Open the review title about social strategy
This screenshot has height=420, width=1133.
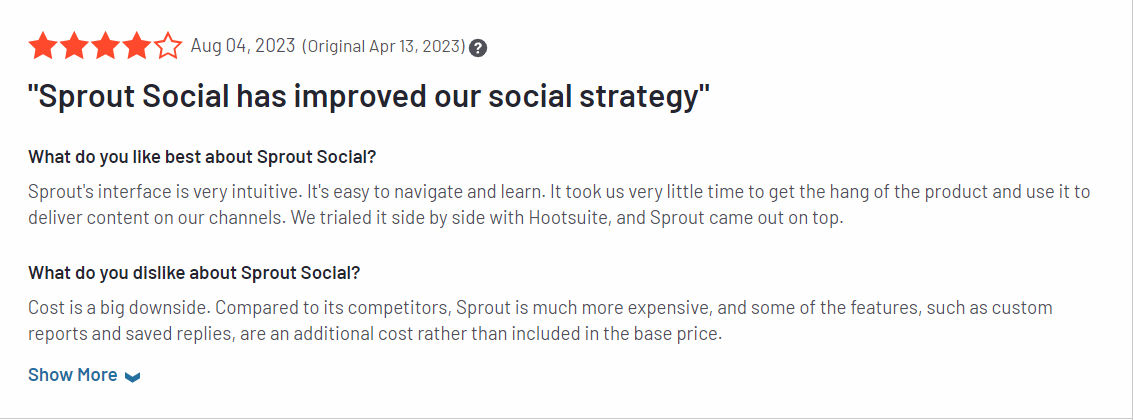369,95
